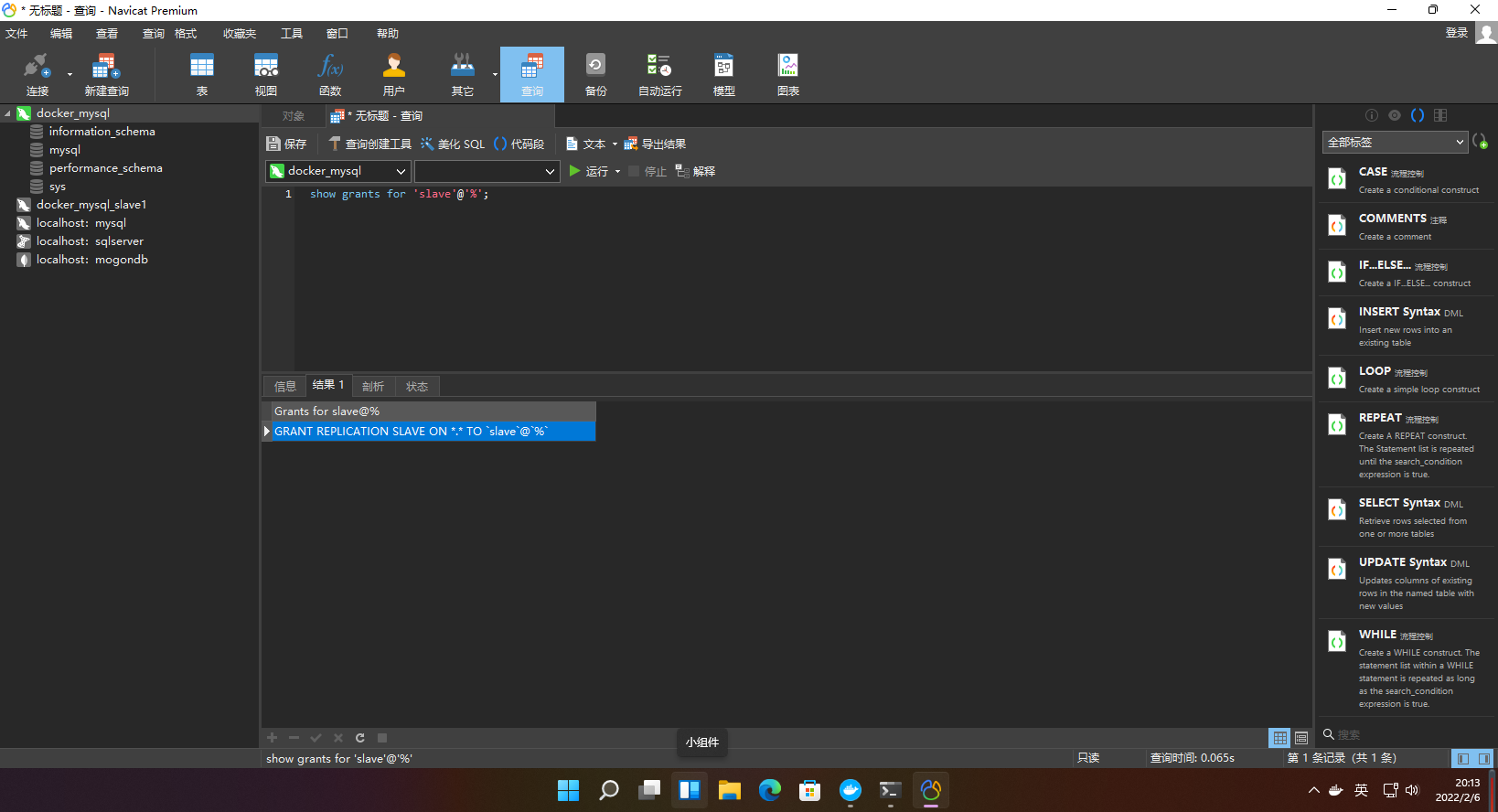The image size is (1498, 812).
Task: Open the Connection (连接) toolbar button
Action: pos(37,74)
